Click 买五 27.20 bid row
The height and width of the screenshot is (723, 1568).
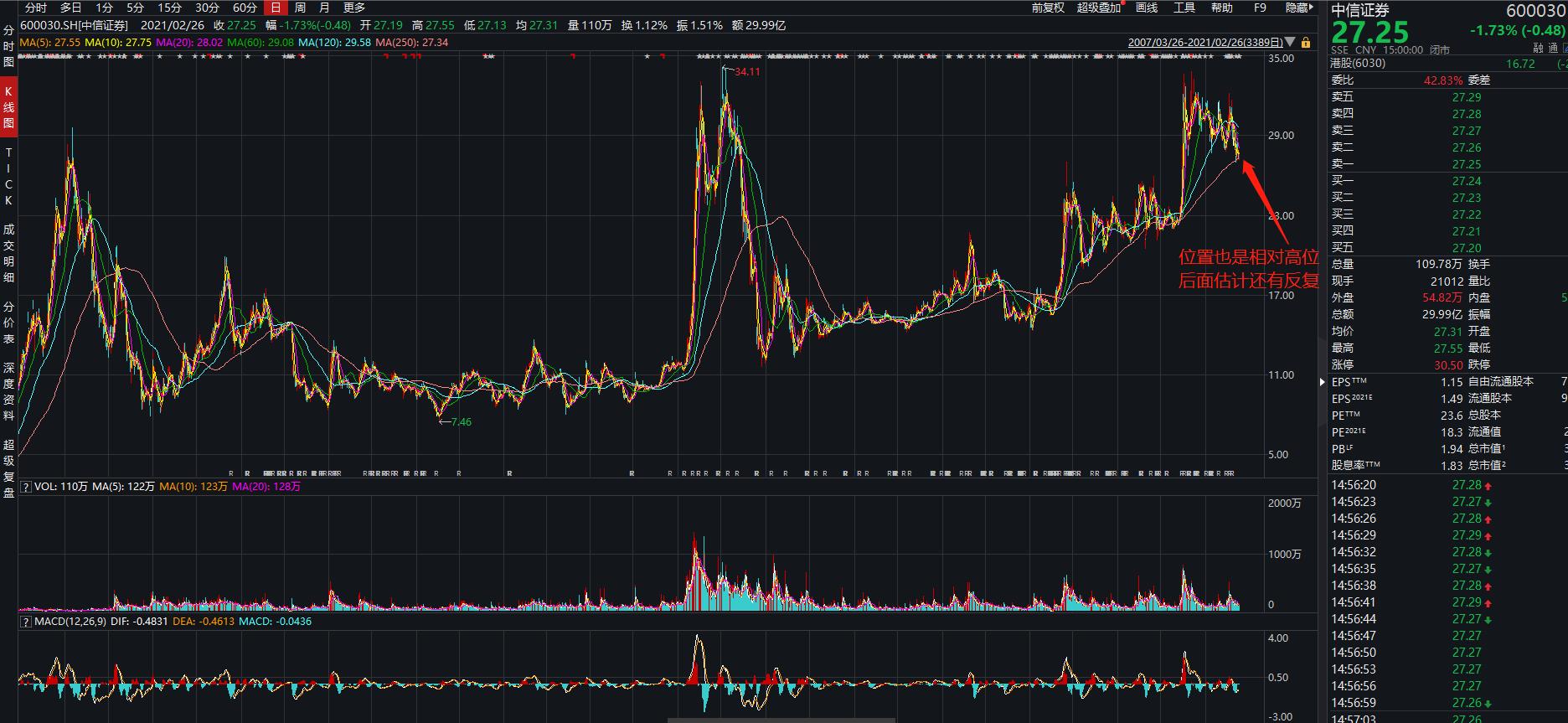[x=1447, y=248]
